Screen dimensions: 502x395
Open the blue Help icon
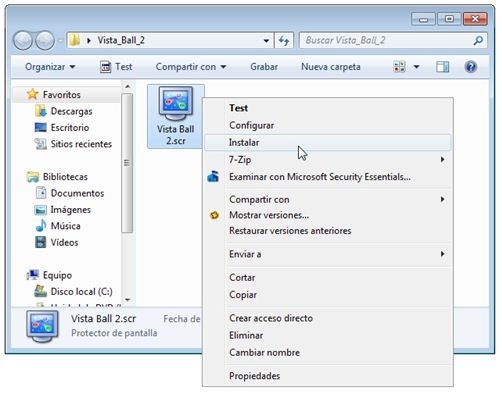coord(471,67)
